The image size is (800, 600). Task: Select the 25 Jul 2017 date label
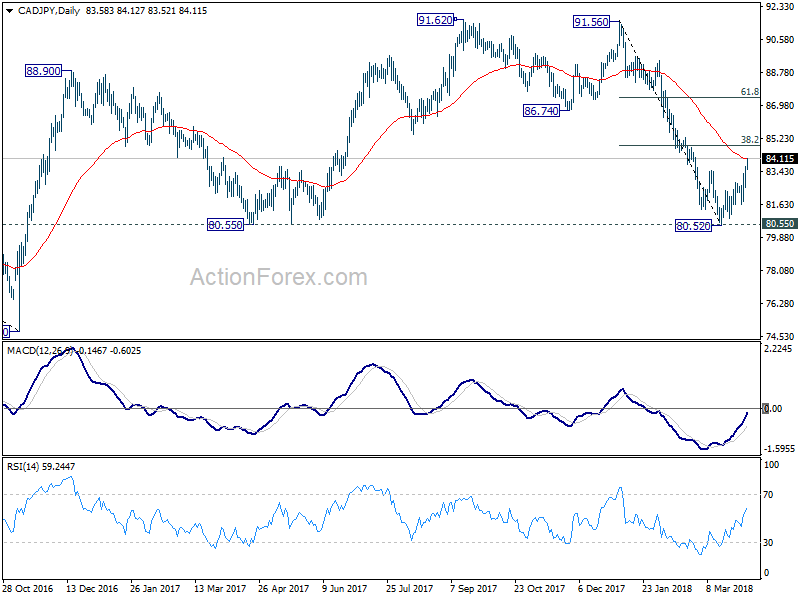click(410, 588)
